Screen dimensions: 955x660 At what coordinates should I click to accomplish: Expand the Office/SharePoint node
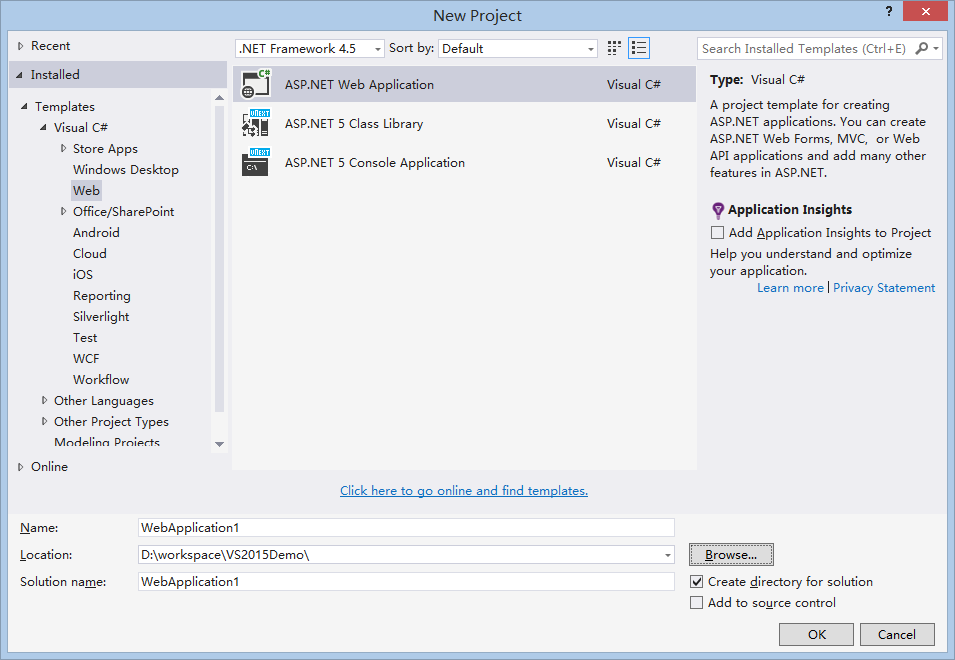coord(63,211)
